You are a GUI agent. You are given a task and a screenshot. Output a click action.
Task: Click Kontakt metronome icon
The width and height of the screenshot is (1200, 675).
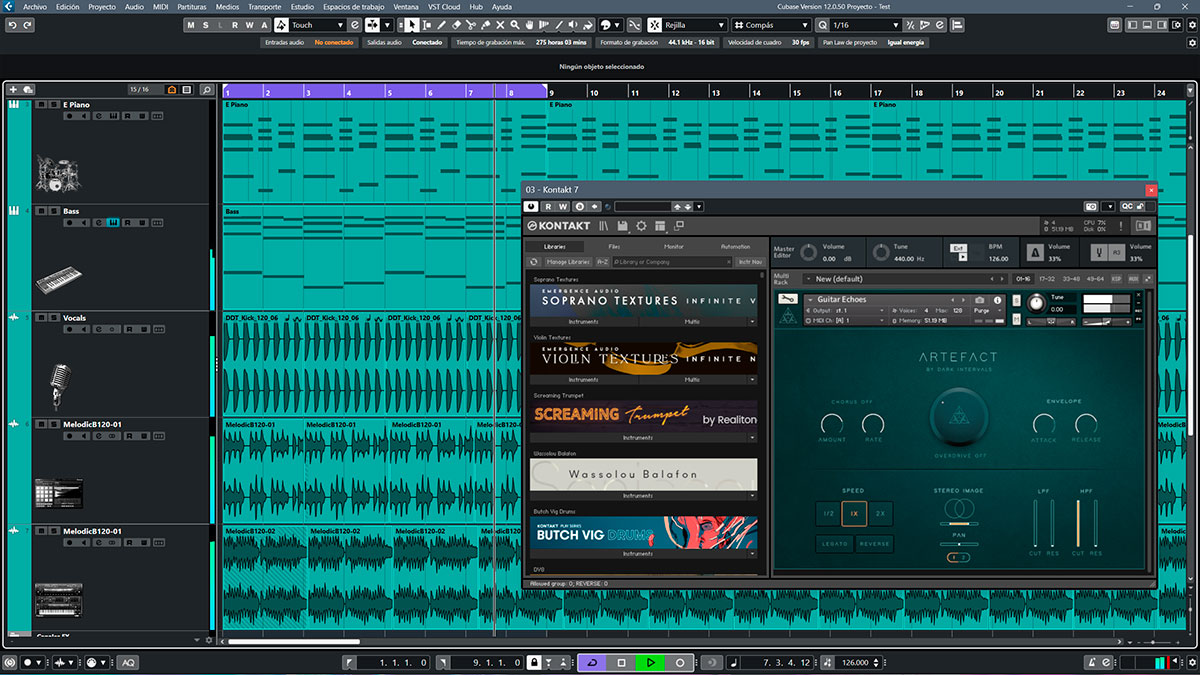pyautogui.click(x=1034, y=253)
